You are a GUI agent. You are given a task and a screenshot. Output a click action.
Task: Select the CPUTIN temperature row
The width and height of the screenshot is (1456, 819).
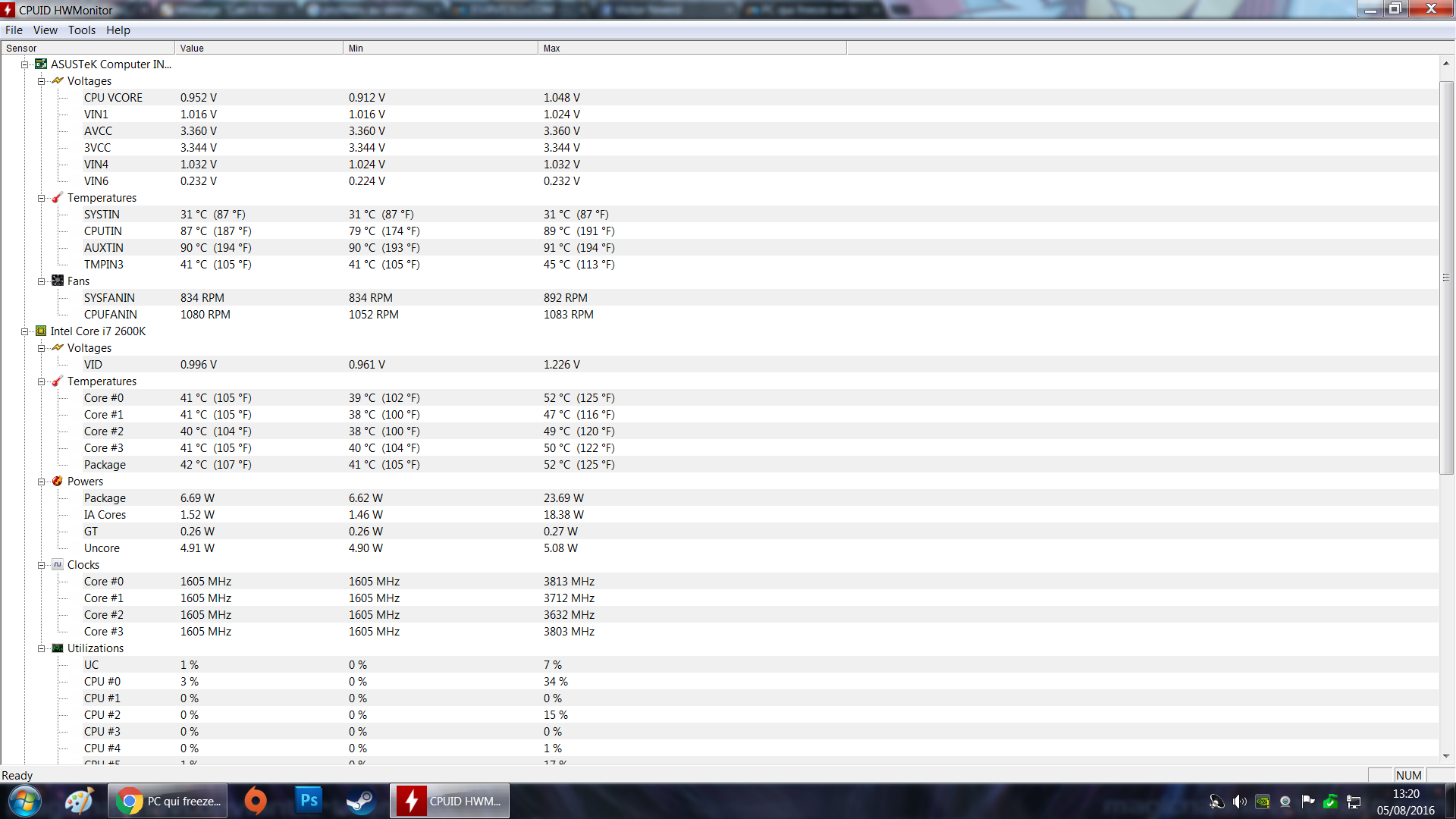point(103,231)
